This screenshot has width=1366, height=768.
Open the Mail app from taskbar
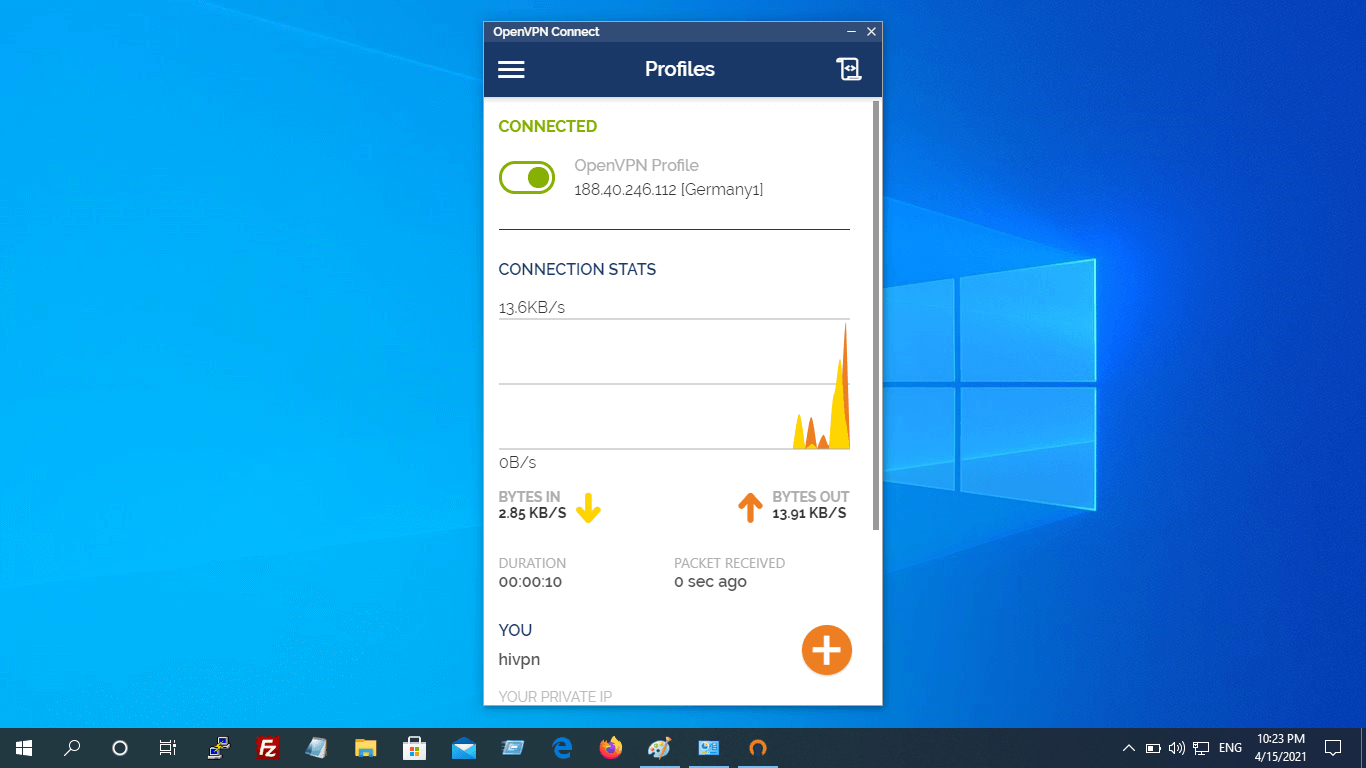tap(463, 748)
